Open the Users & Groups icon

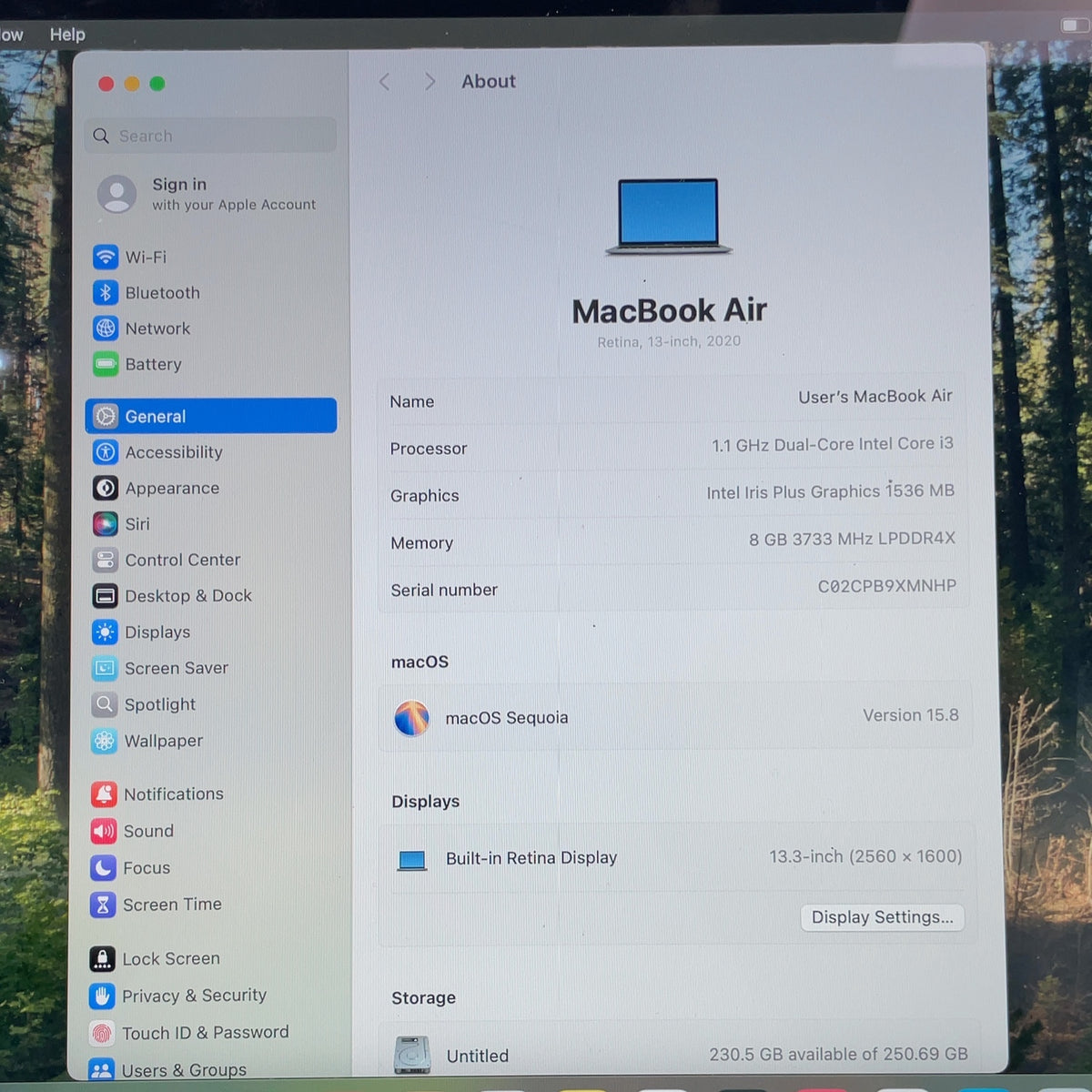[x=101, y=1069]
